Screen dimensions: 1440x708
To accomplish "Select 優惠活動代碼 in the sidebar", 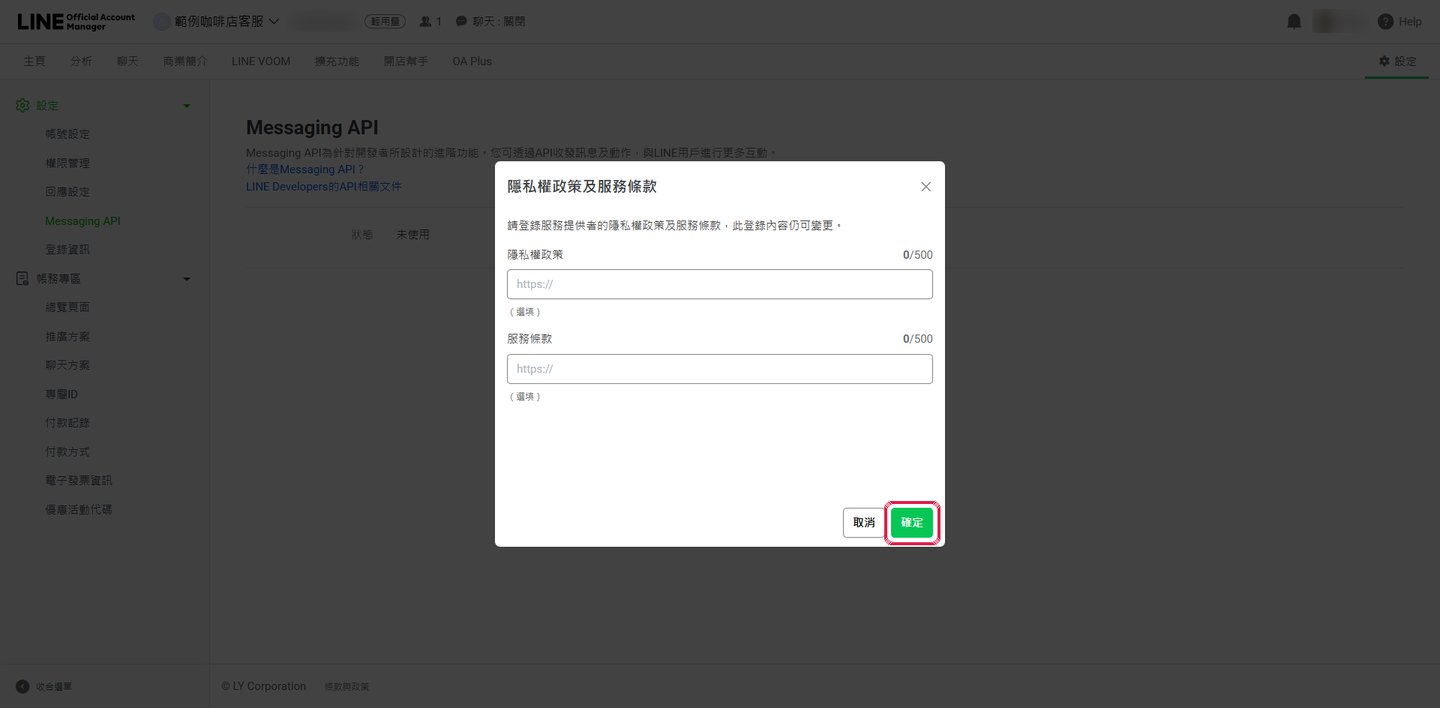I will click(79, 510).
